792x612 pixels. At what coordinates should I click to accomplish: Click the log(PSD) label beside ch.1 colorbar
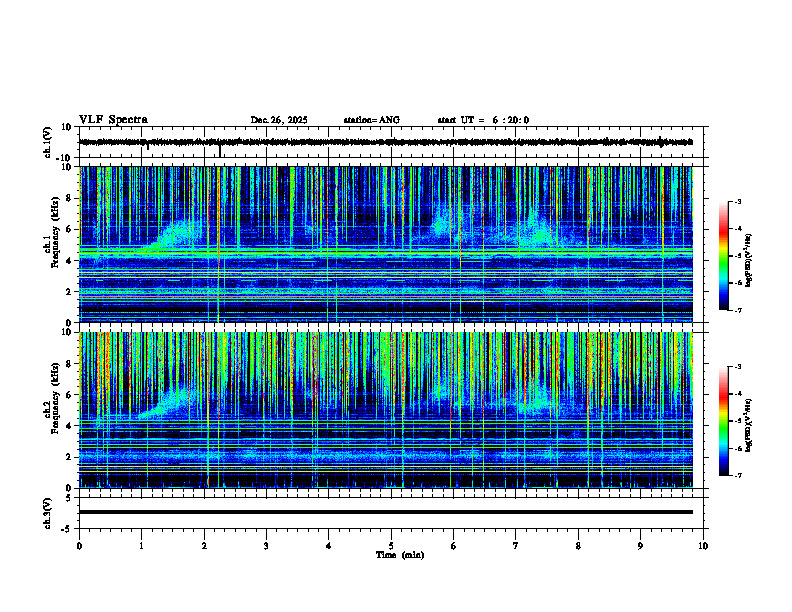coord(749,261)
